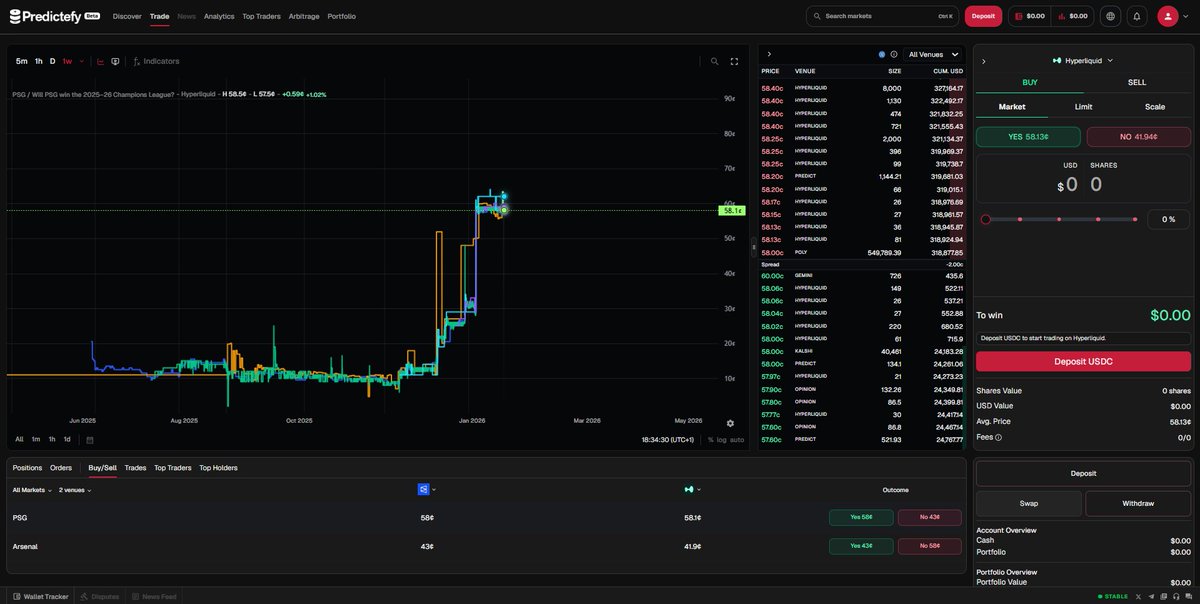Viewport: 1200px width, 604px height.
Task: Focus the Search markets field
Action: coord(882,16)
